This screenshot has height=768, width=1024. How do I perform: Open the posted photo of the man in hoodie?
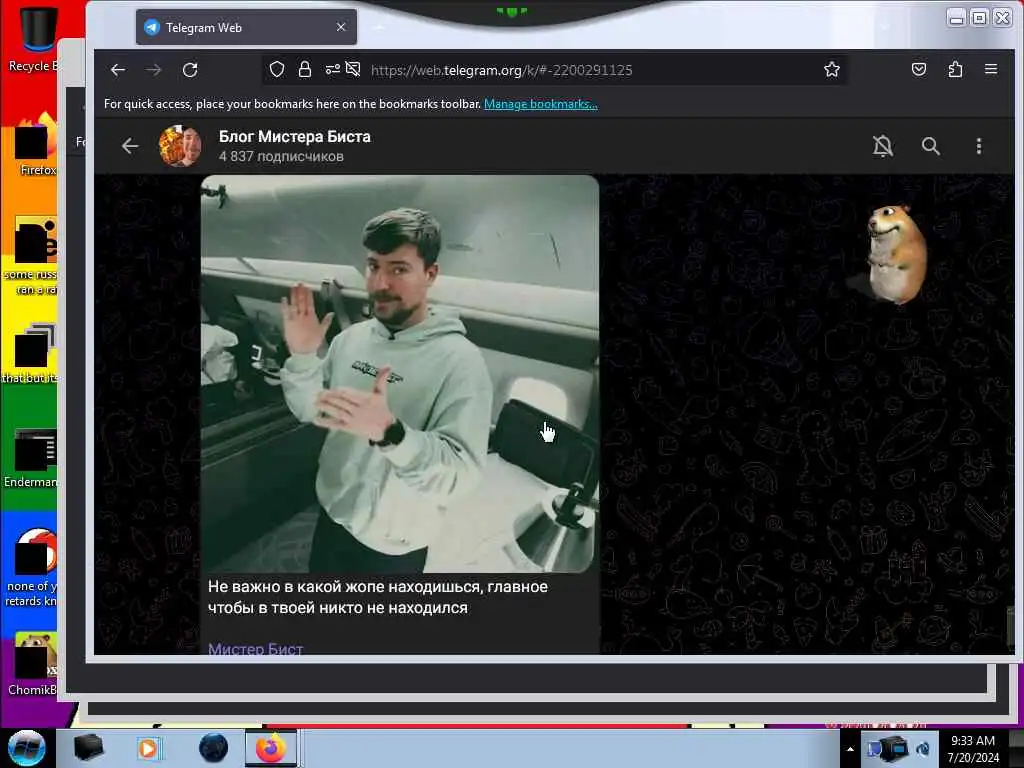400,374
